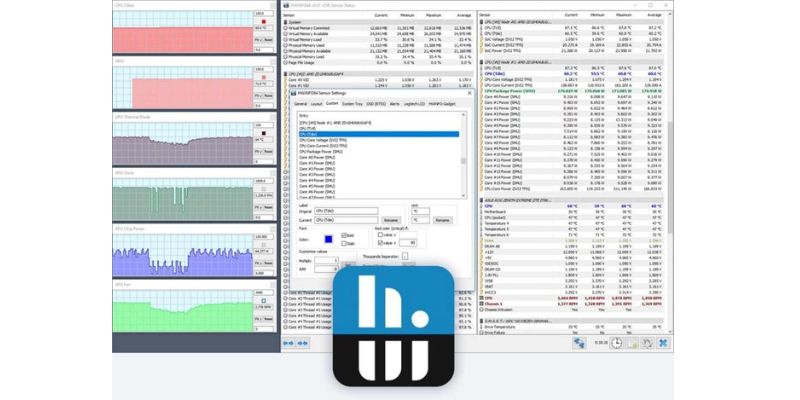Click Reset button on GPU Fan graph
The image size is (800, 400).
coord(268,319)
